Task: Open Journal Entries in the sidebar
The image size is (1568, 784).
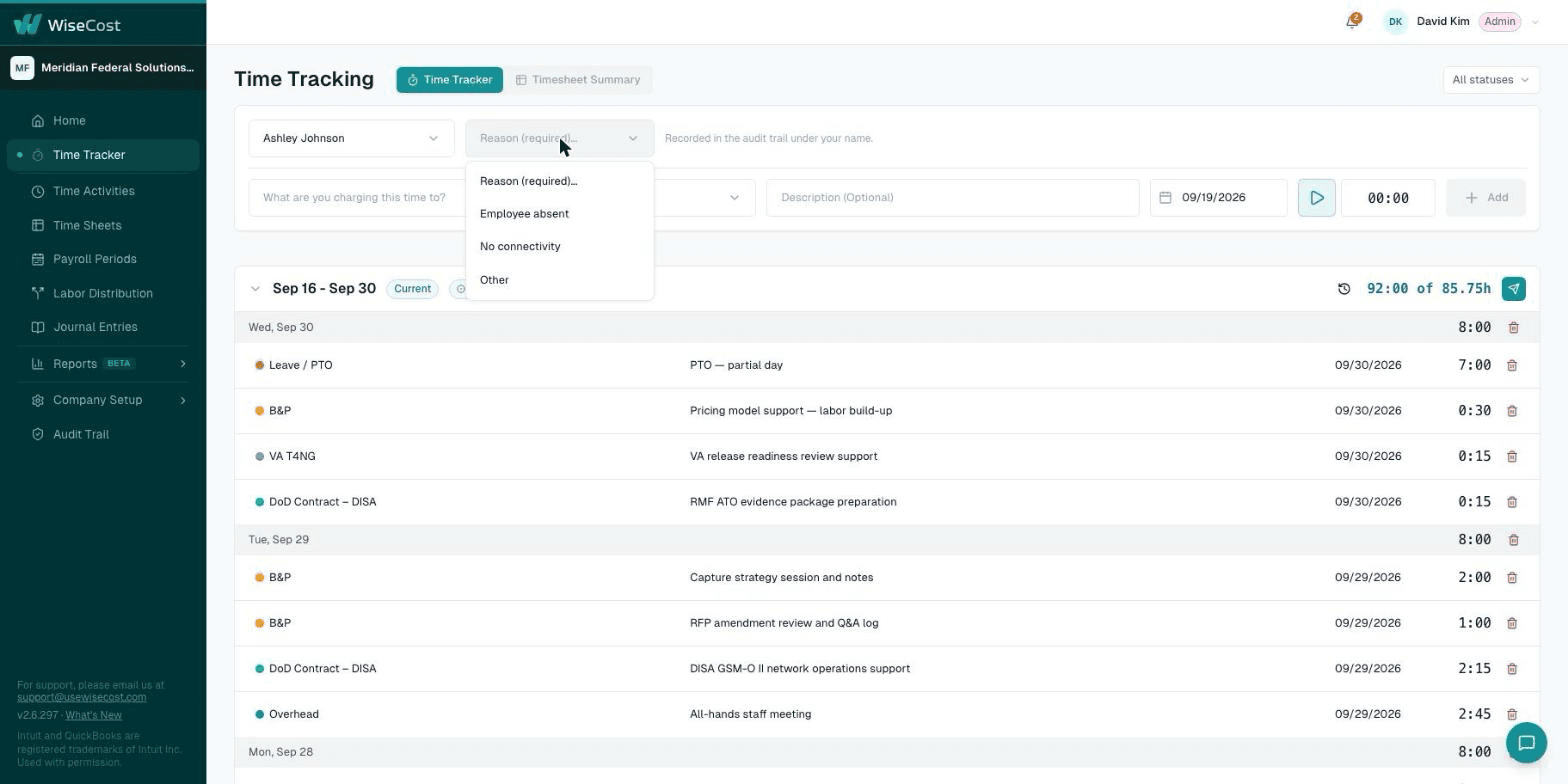Action: [x=103, y=327]
